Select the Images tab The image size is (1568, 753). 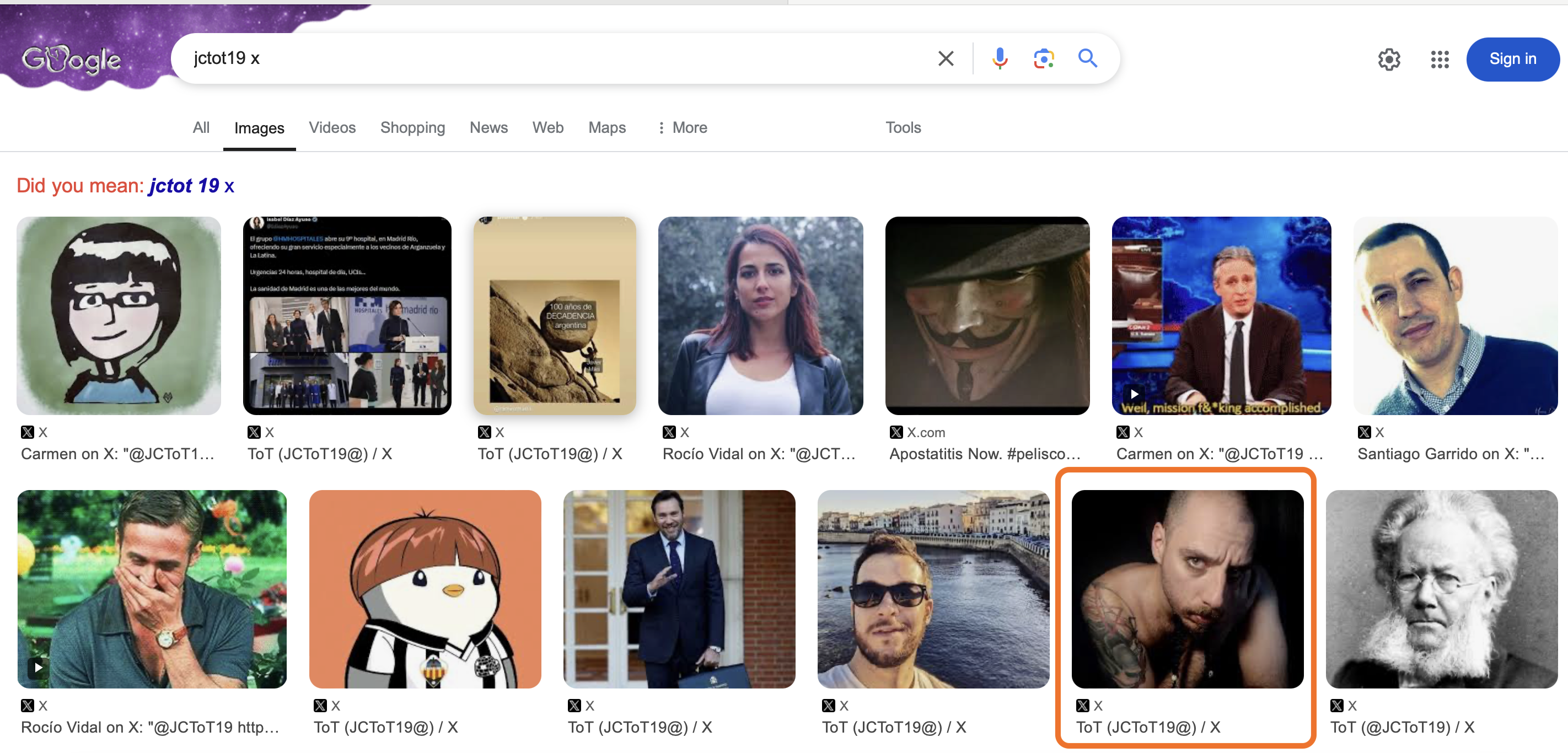click(x=259, y=128)
